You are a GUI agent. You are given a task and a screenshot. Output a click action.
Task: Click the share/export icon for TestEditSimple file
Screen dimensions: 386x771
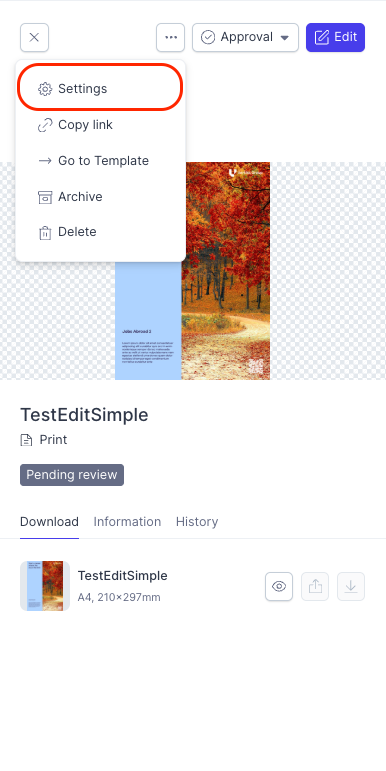pos(315,586)
